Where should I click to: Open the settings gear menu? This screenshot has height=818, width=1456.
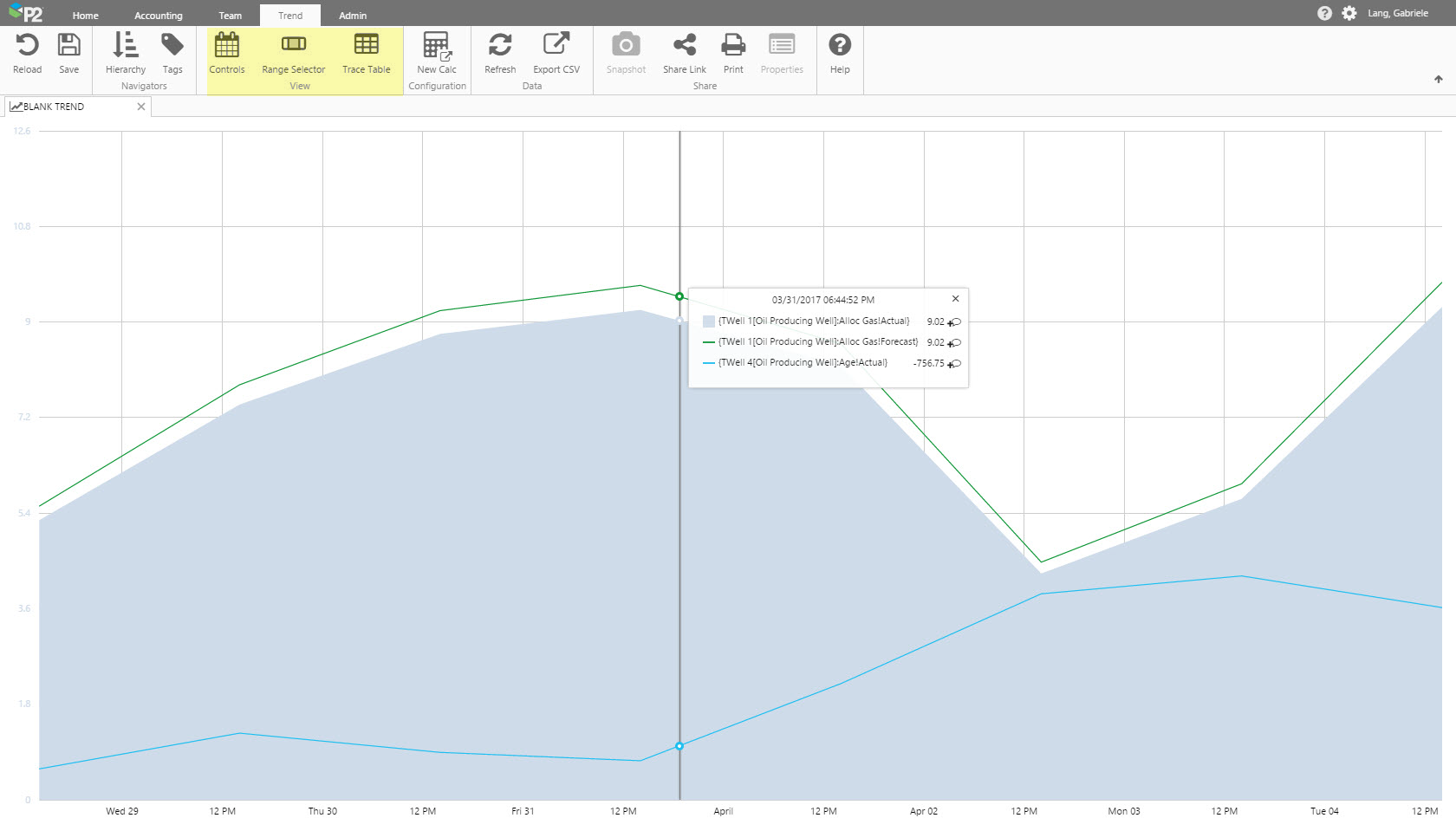coord(1349,13)
